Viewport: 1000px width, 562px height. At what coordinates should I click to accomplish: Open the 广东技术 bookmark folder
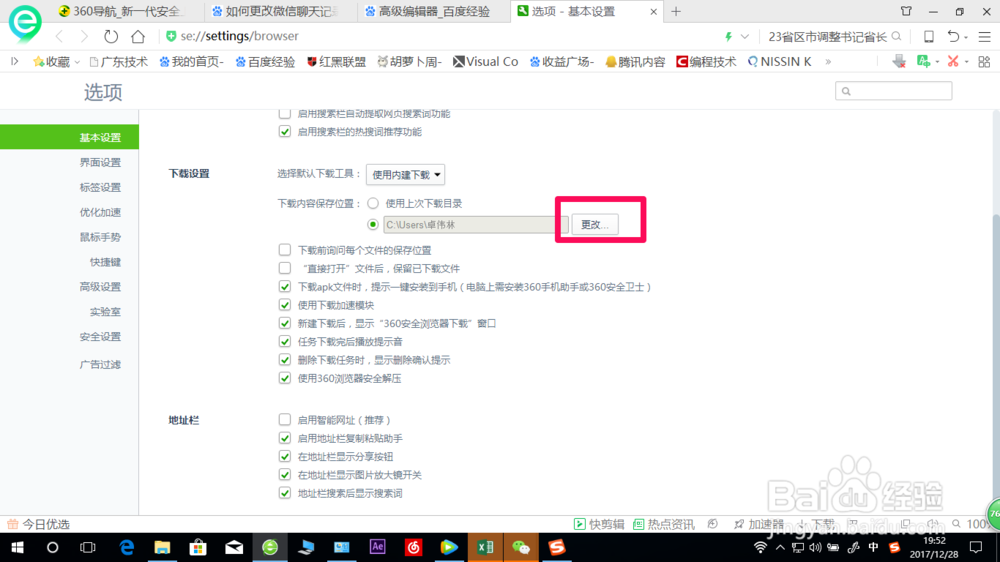[119, 62]
